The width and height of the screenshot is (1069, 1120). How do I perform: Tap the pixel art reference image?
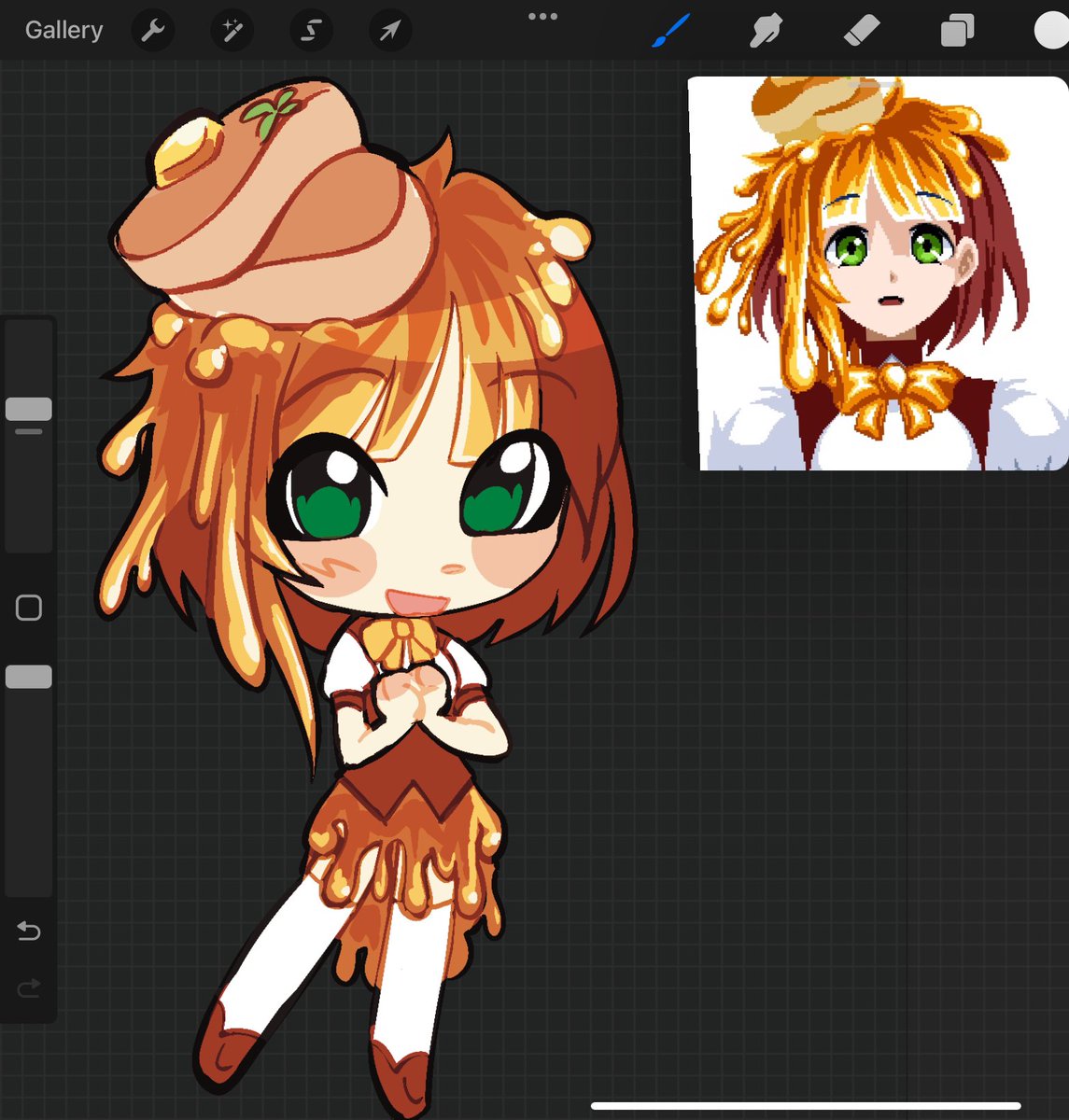tap(879, 273)
